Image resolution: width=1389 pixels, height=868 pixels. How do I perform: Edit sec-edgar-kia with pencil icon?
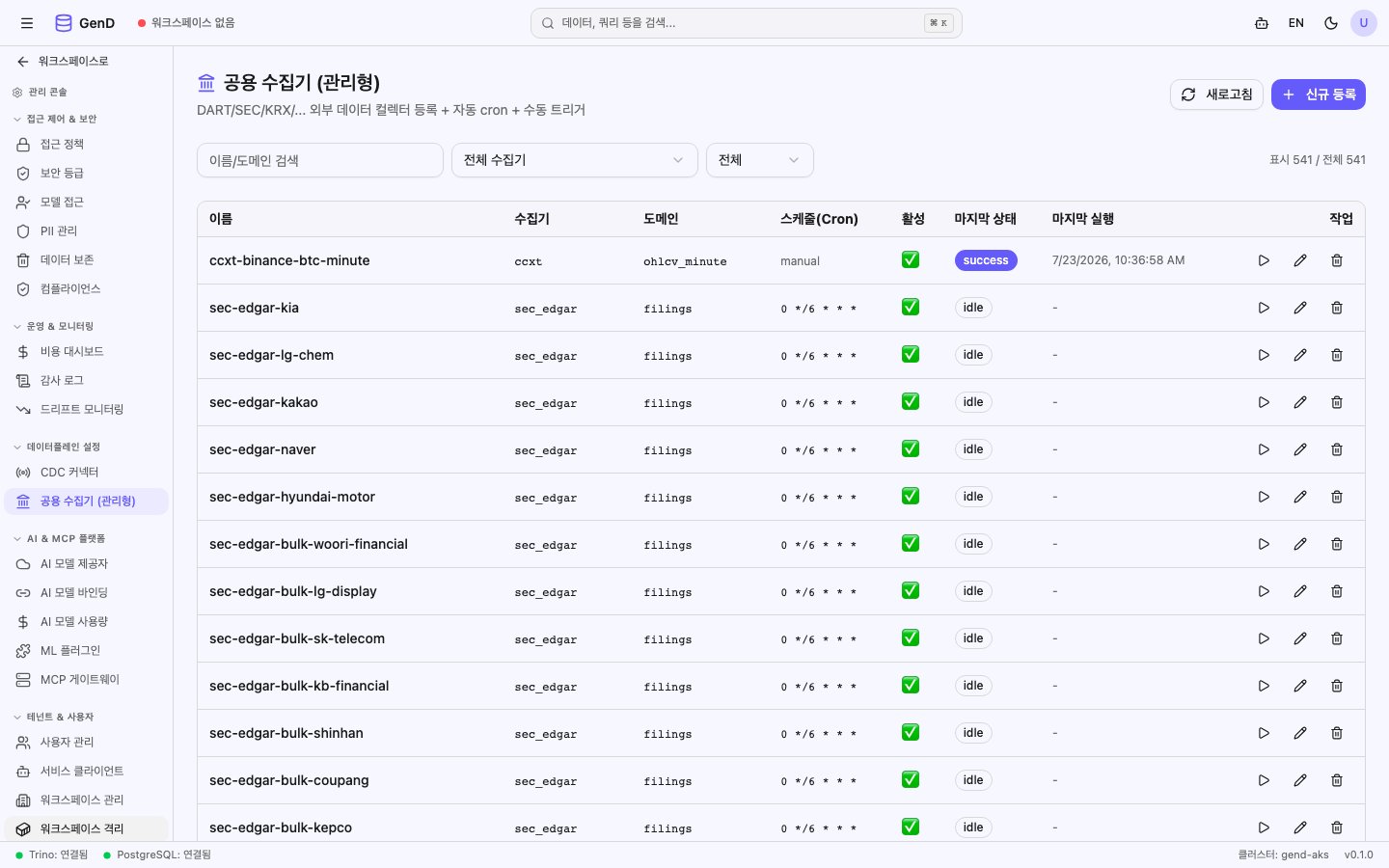[1300, 308]
